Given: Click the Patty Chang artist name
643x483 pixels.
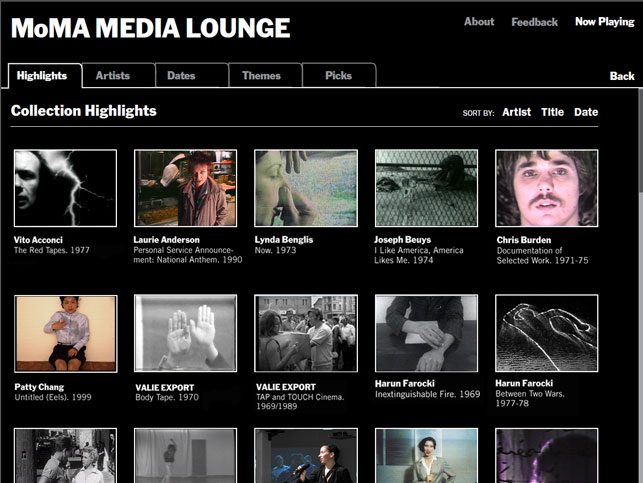Looking at the screenshot, I should click(39, 387).
